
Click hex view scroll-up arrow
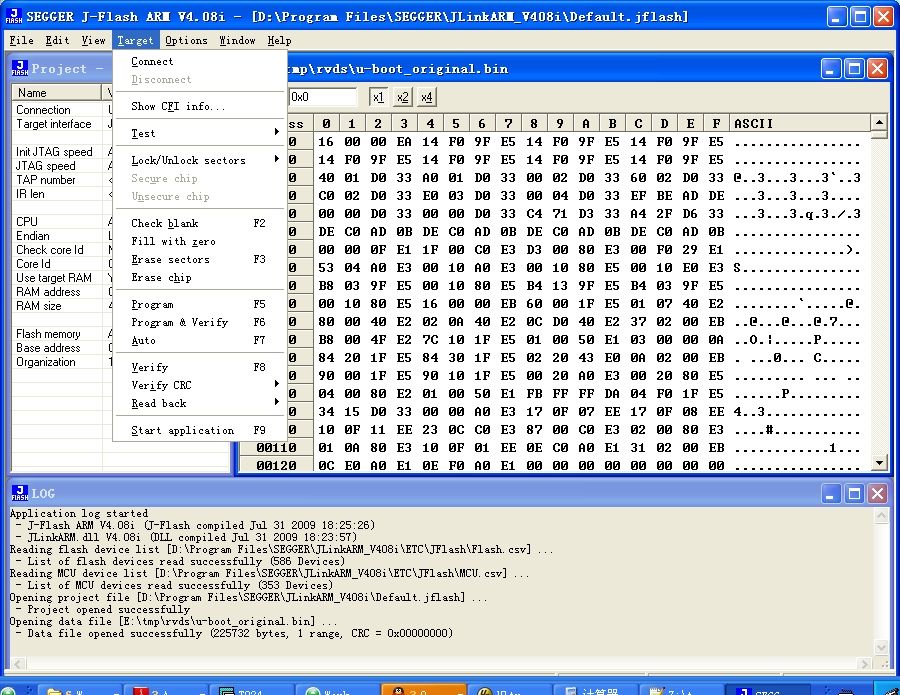879,124
